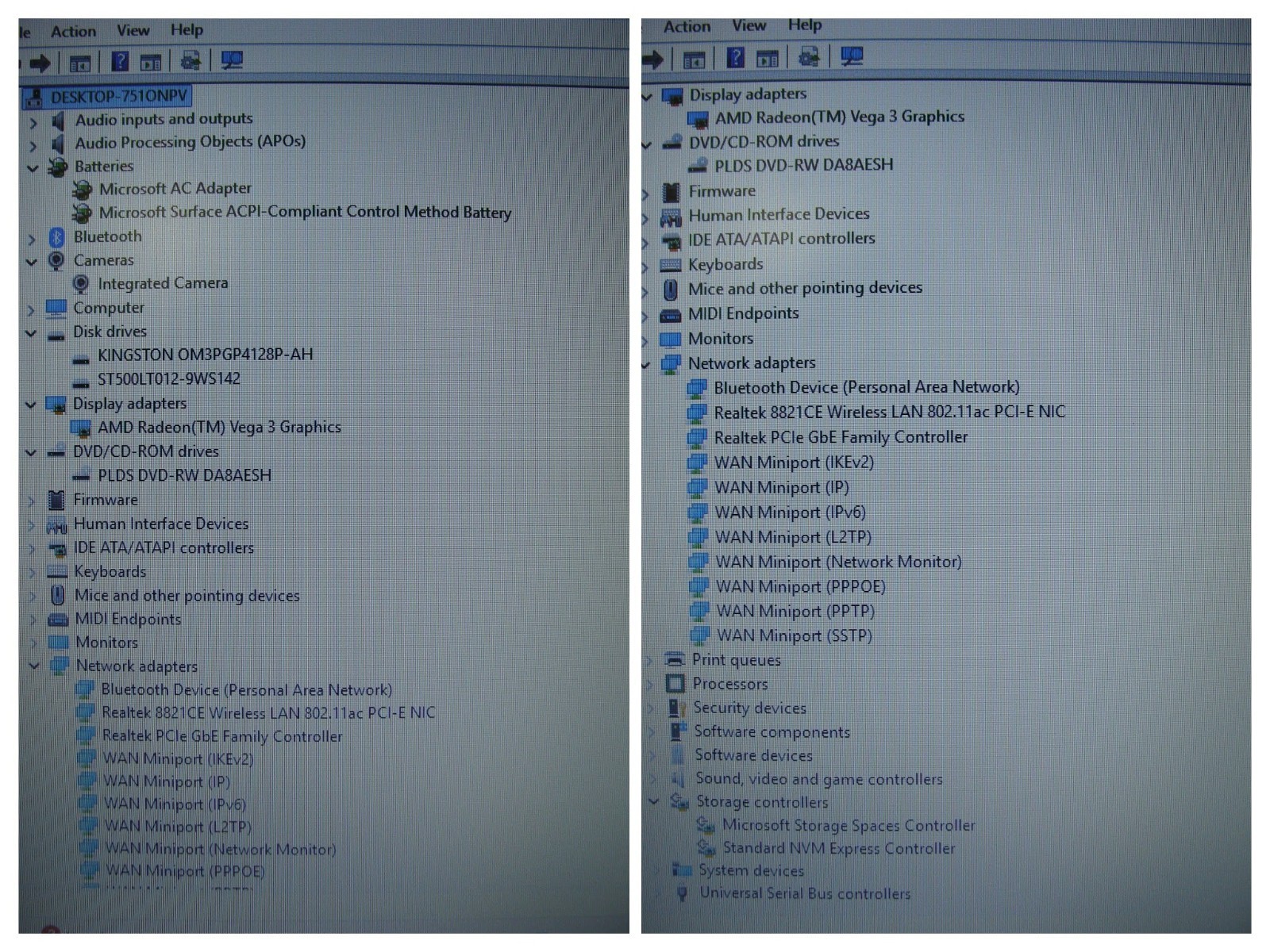Click the computer icon beside DESKTOP-751ONPV
The height and width of the screenshot is (952, 1270).
[34, 98]
